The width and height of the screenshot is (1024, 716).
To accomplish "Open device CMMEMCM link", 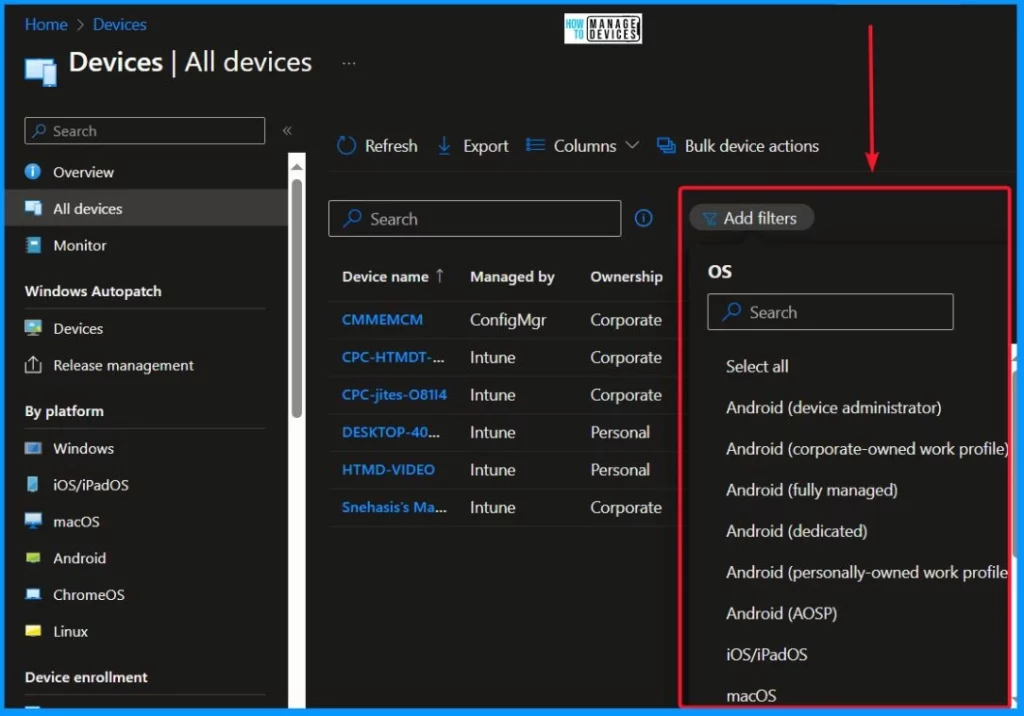I will point(383,319).
